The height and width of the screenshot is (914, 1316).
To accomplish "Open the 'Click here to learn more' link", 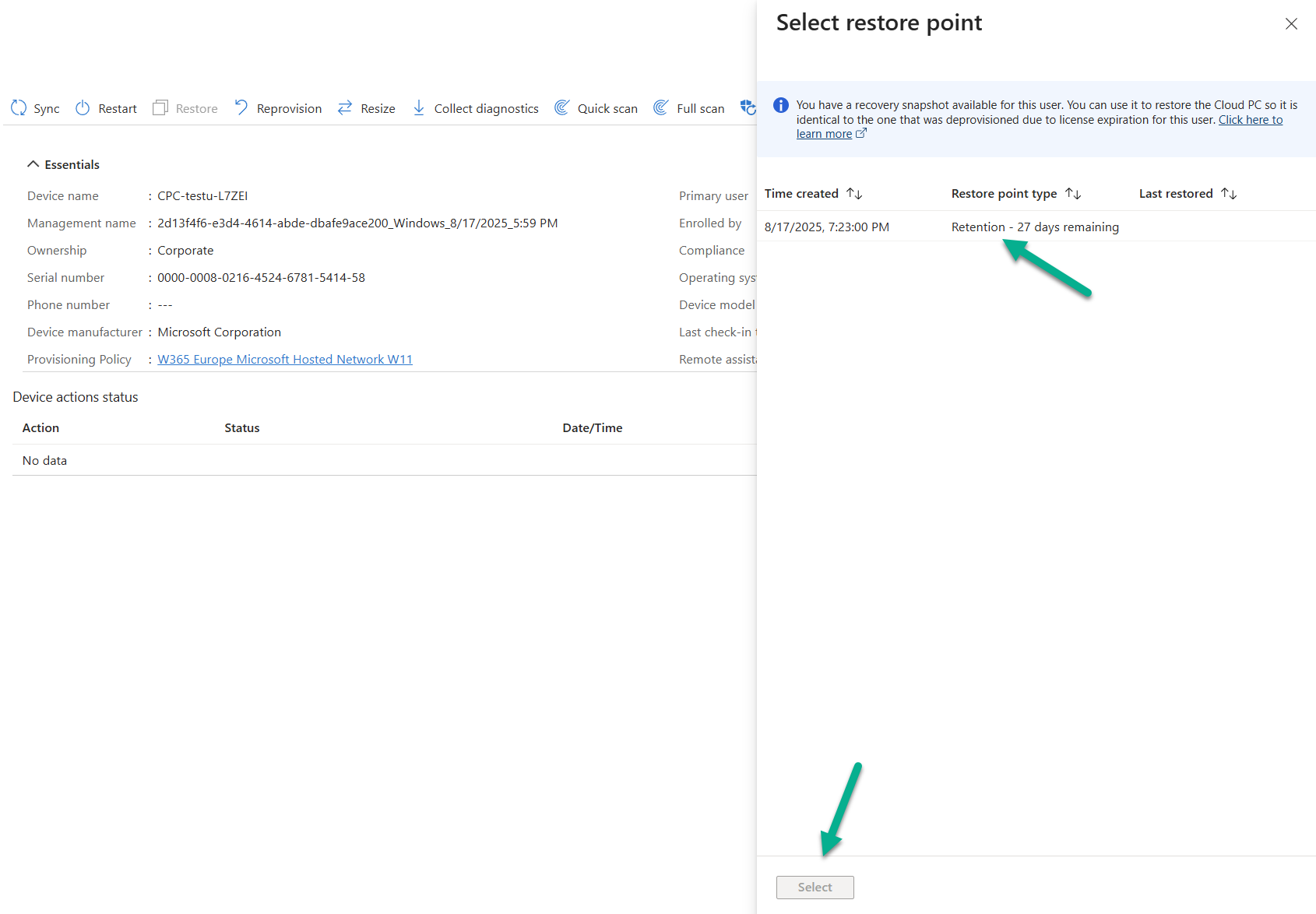I will (1250, 120).
